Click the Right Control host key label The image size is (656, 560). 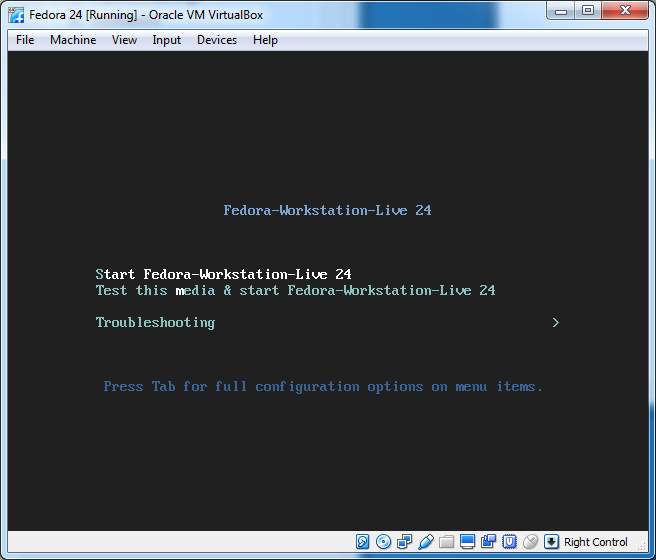coord(595,542)
